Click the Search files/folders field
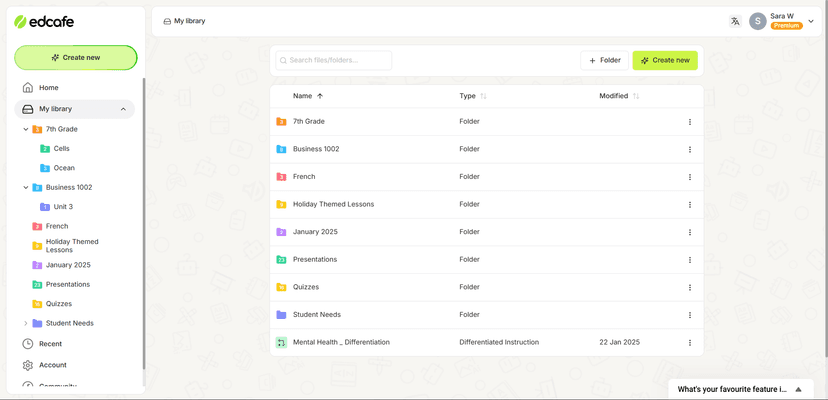The height and width of the screenshot is (400, 828). [x=334, y=60]
